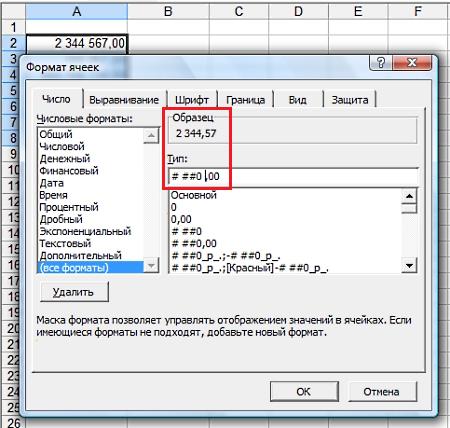The width and height of the screenshot is (450, 428).
Task: Click the category list down arrow
Action: [x=151, y=266]
